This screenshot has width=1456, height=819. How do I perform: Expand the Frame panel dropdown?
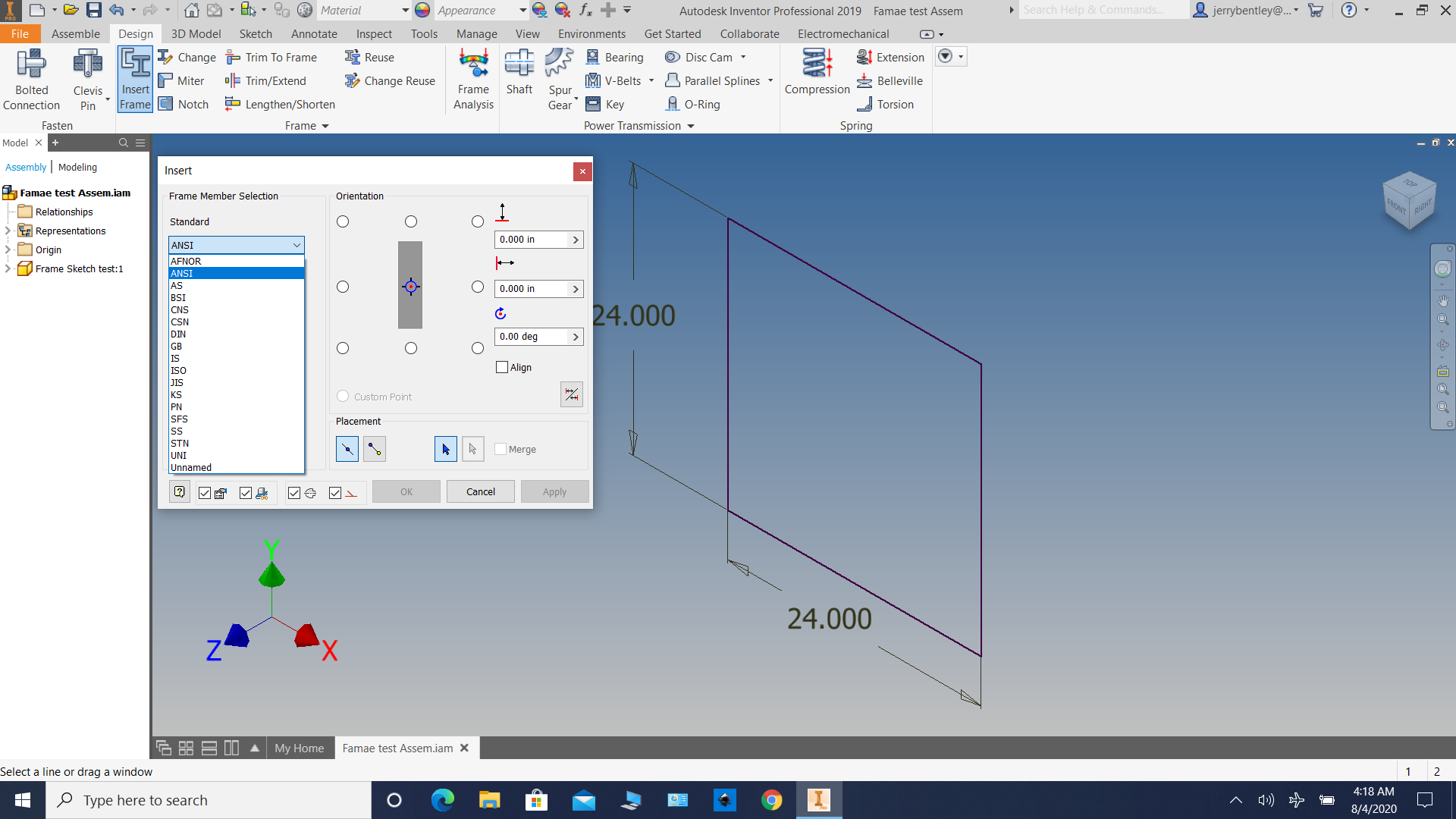click(x=326, y=126)
